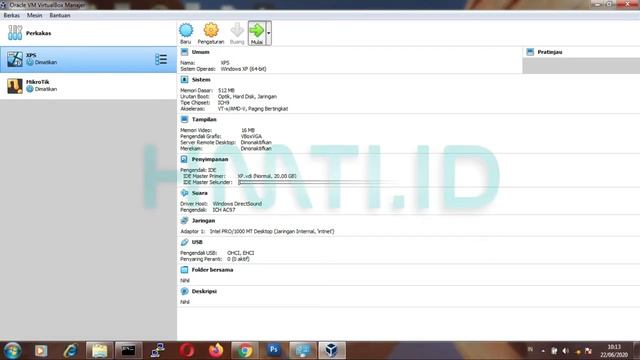Click the Baru (New) machine icon

[186, 30]
